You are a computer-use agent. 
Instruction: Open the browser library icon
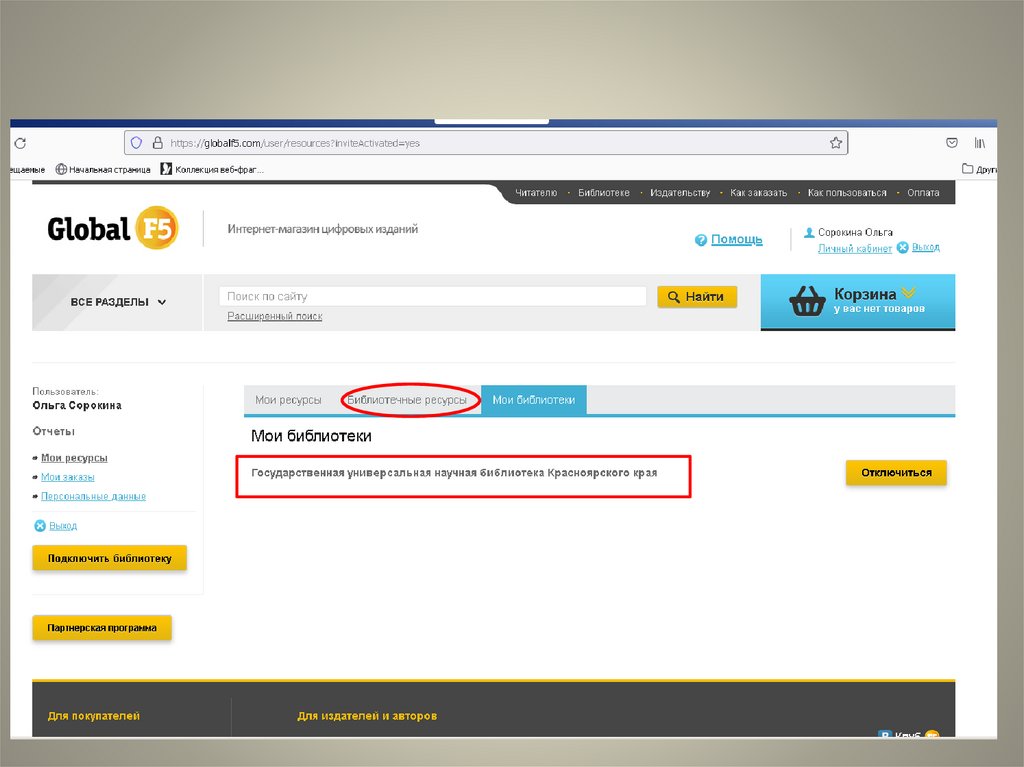[x=980, y=142]
